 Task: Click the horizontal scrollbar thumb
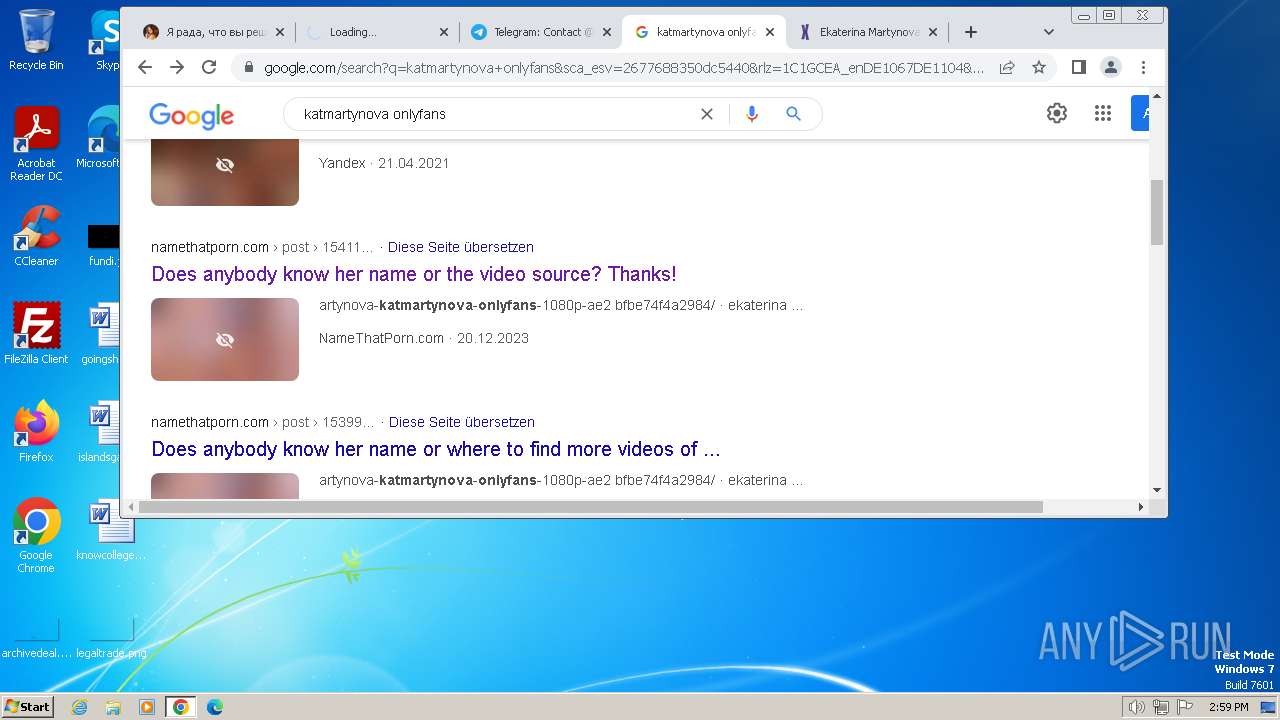pyautogui.click(x=591, y=507)
